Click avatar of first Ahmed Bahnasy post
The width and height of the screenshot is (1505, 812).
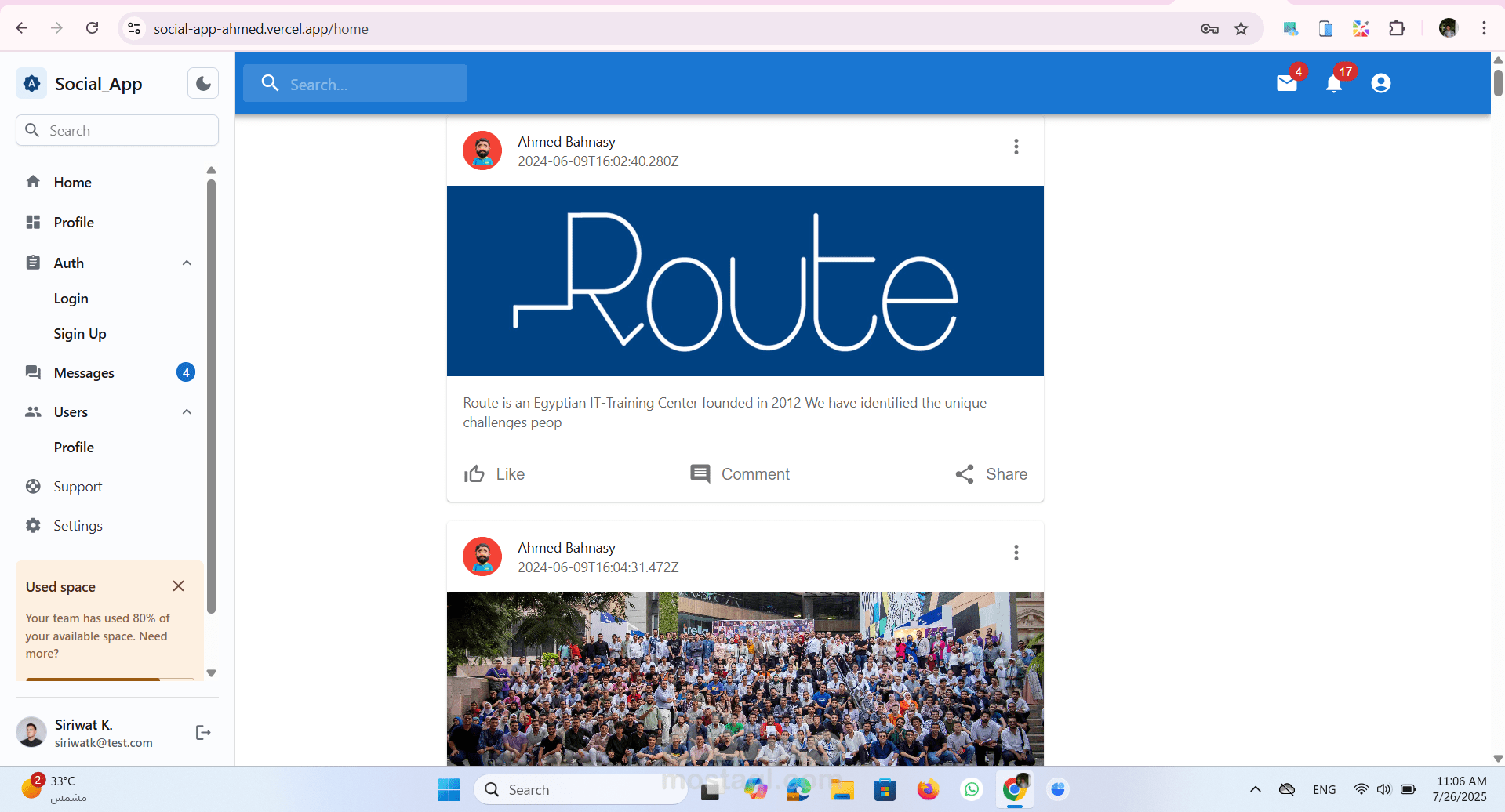point(482,150)
